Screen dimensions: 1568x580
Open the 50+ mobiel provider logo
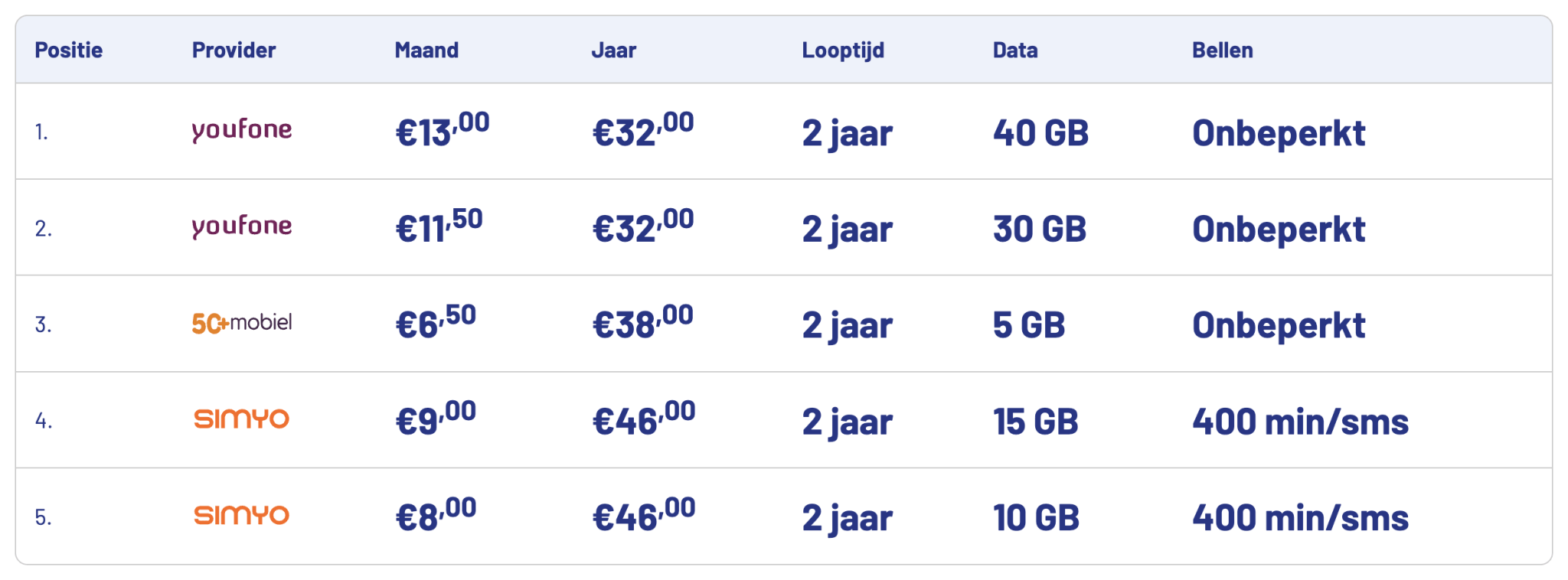coord(241,324)
